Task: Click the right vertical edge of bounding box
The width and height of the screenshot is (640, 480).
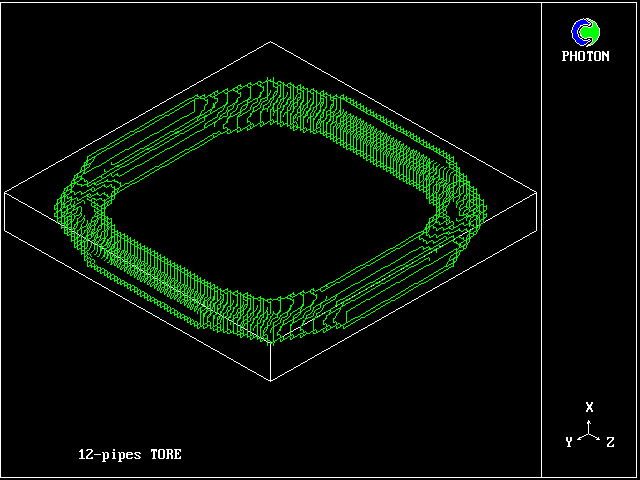Action: (537, 212)
